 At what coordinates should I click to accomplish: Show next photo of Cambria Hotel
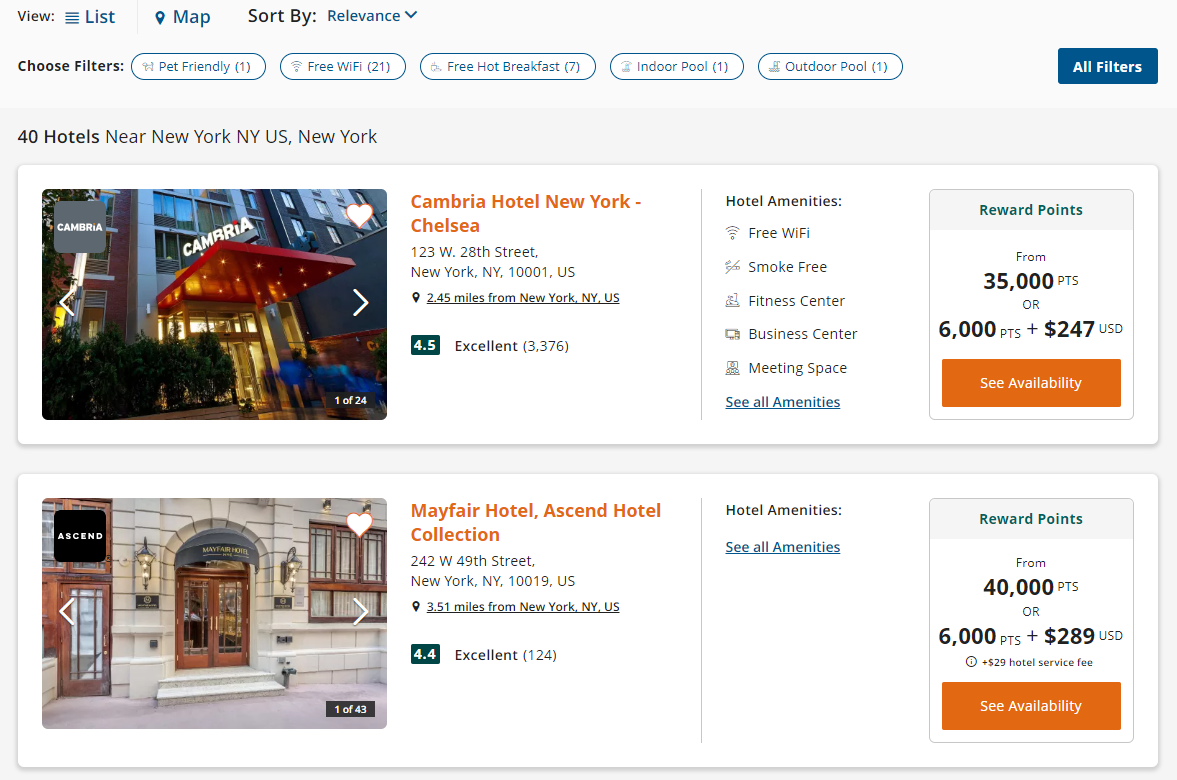click(360, 303)
